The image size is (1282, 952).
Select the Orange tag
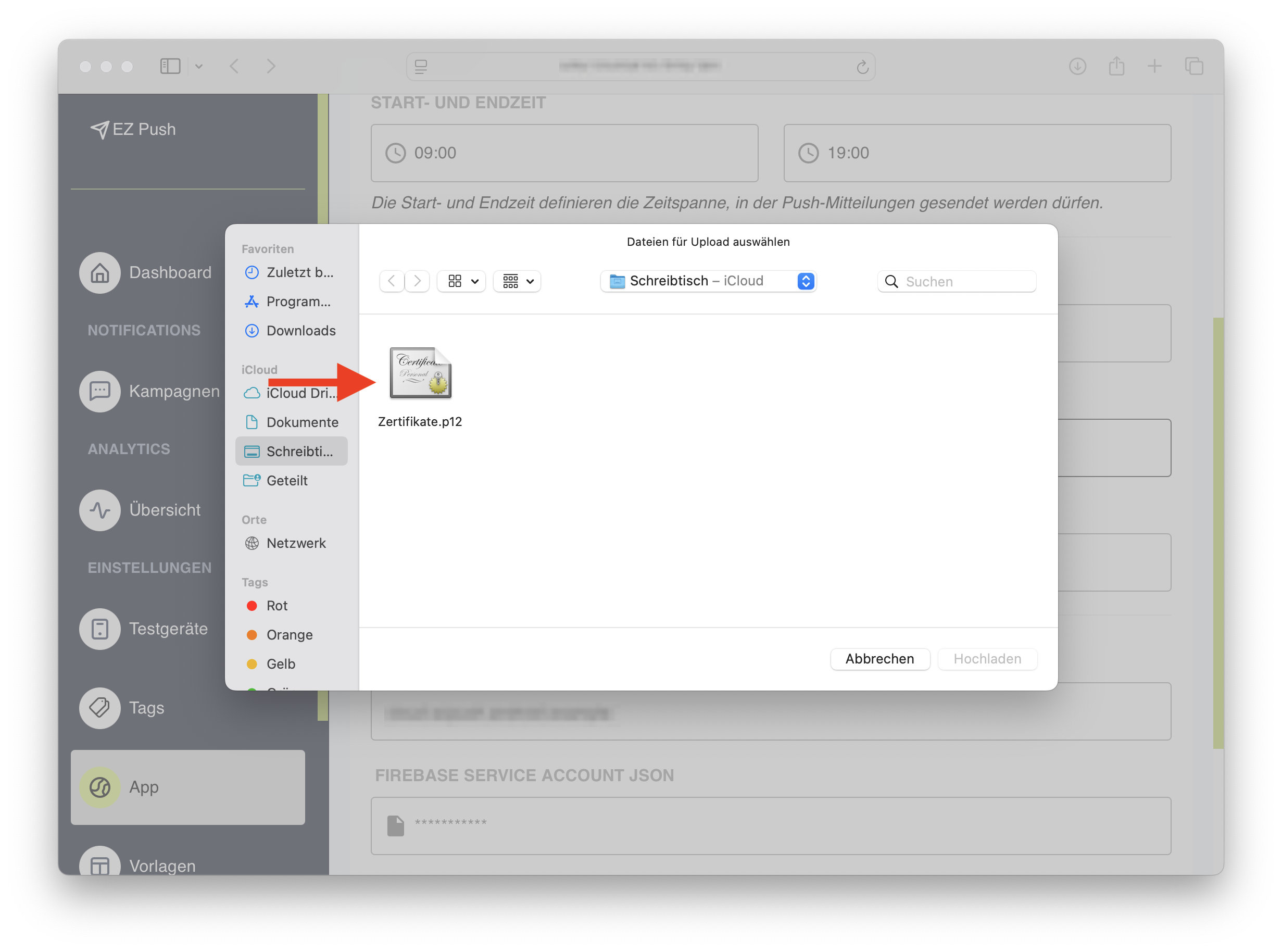291,634
